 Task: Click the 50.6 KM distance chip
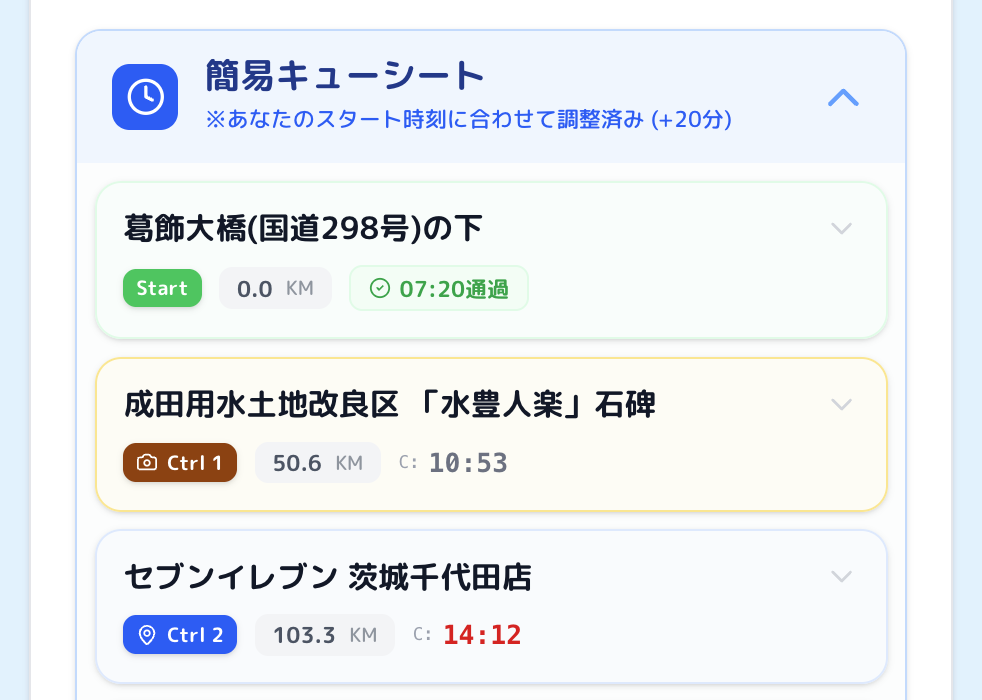click(317, 463)
